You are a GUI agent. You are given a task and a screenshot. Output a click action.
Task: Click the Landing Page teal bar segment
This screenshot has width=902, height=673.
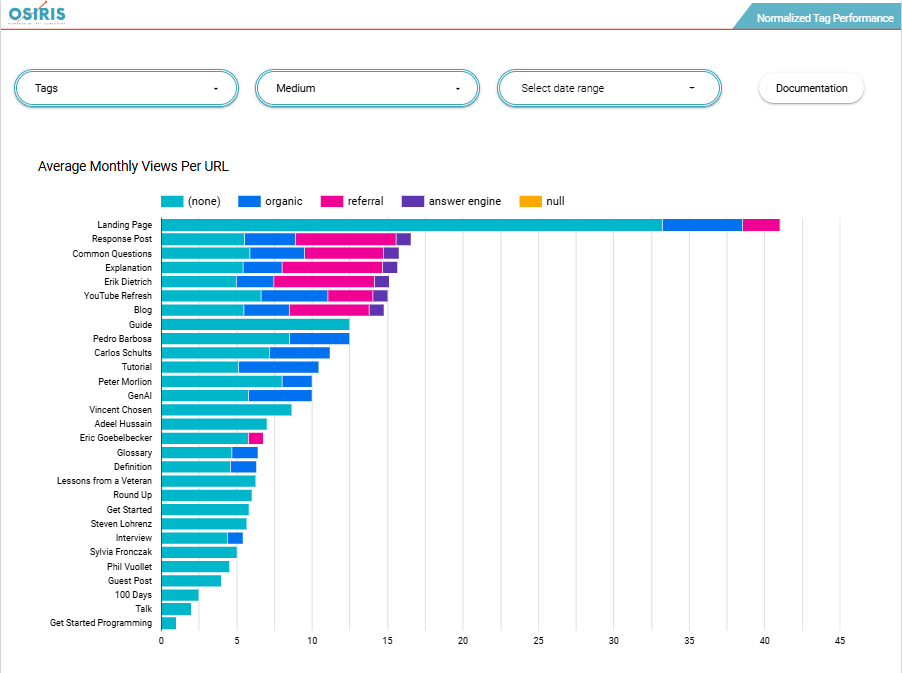(x=411, y=225)
